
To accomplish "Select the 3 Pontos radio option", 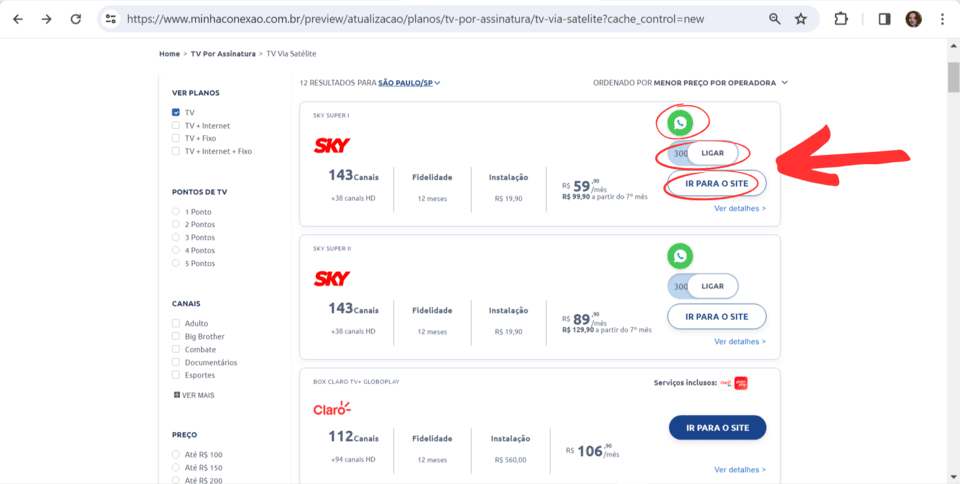I will [x=176, y=237].
